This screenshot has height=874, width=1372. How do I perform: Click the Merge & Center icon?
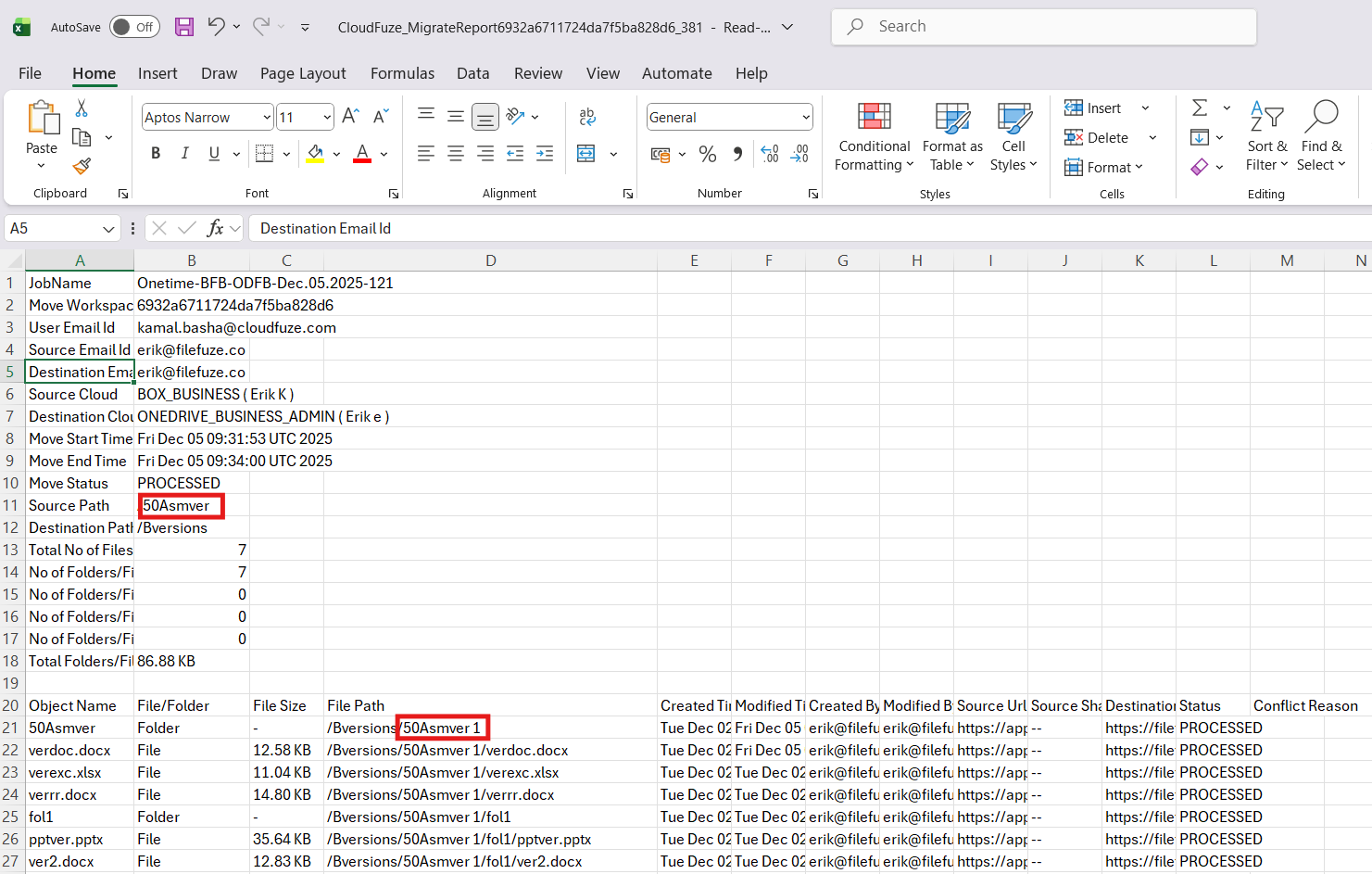point(586,154)
